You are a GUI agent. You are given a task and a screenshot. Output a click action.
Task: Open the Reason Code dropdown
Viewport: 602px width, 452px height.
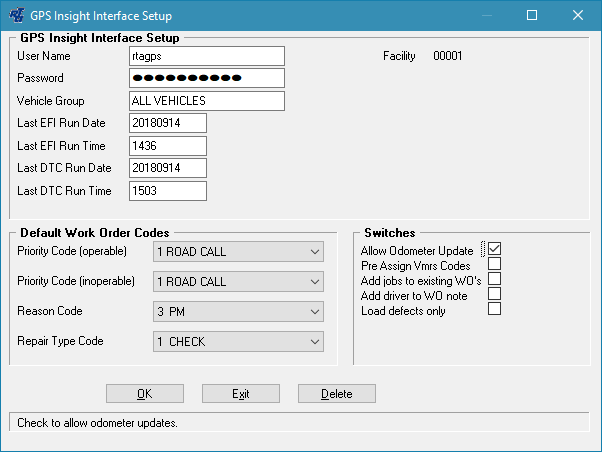coord(238,312)
